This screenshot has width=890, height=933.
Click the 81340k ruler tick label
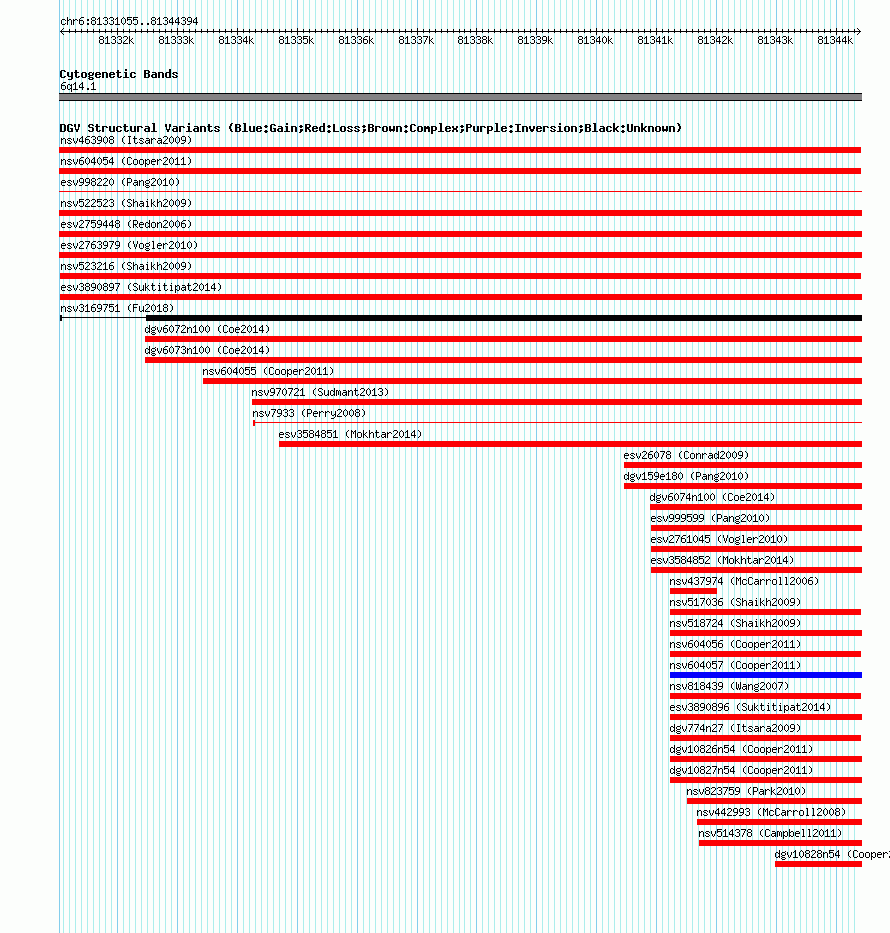[x=595, y=40]
